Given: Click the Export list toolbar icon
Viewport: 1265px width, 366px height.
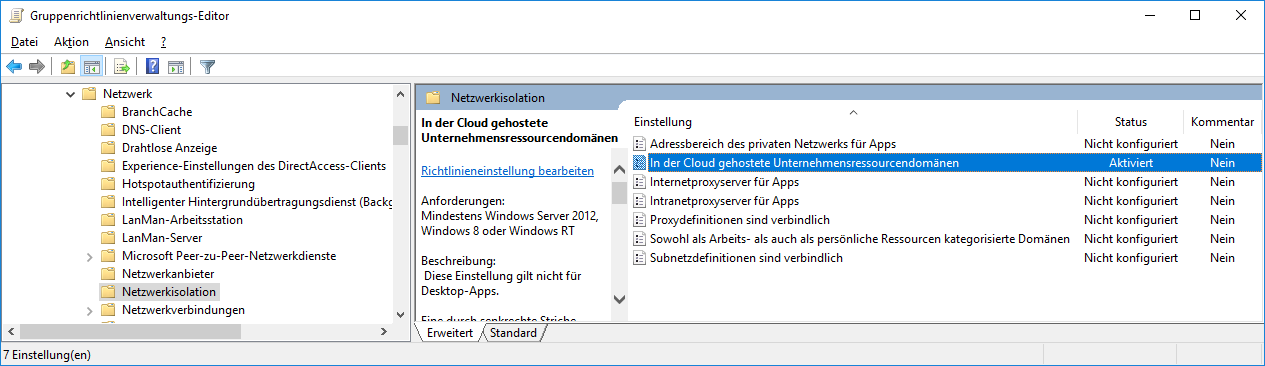Looking at the screenshot, I should [x=121, y=67].
